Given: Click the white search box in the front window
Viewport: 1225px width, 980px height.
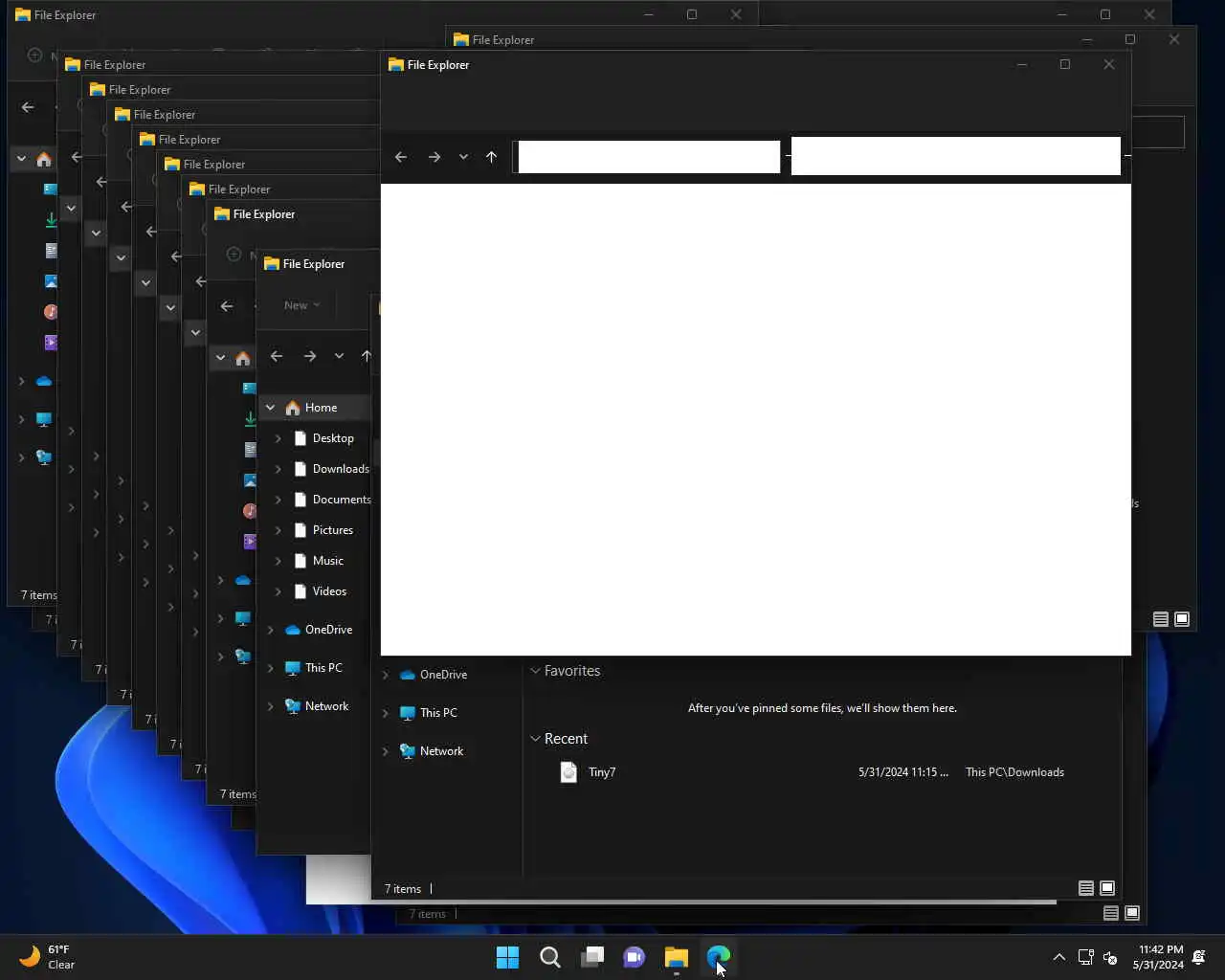Looking at the screenshot, I should [x=955, y=156].
